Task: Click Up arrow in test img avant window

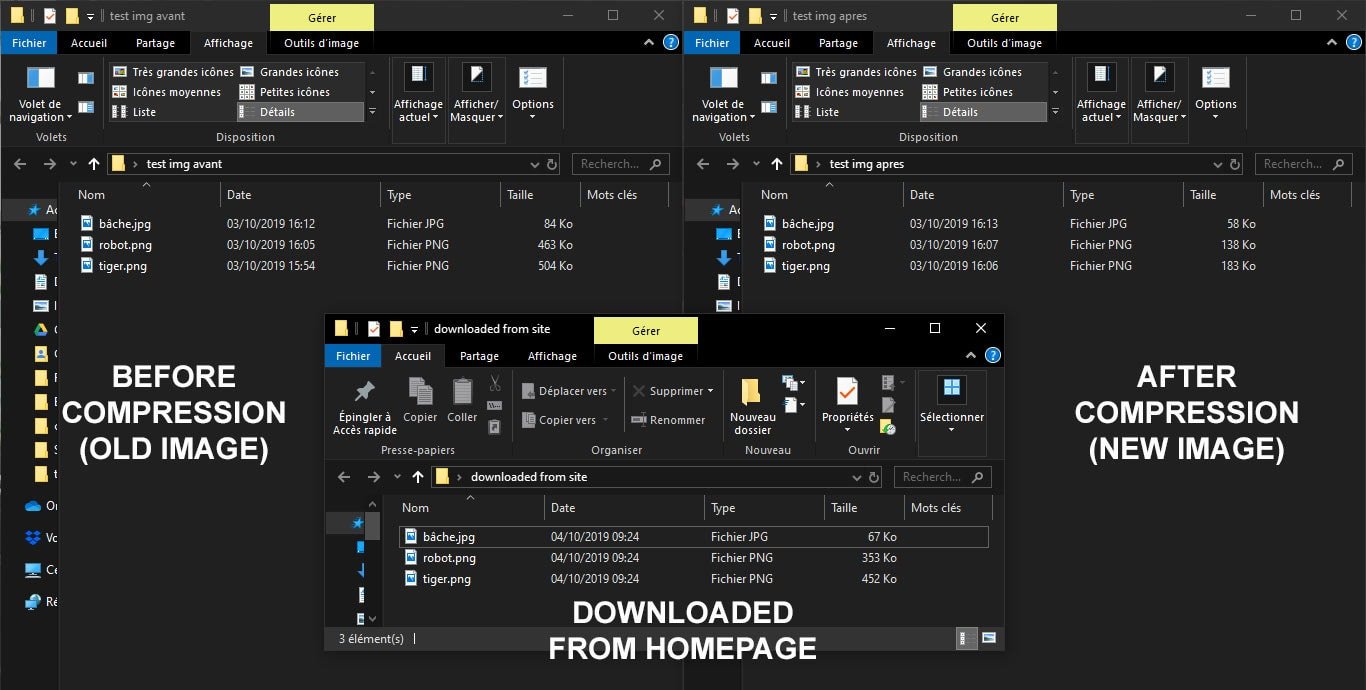Action: pyautogui.click(x=94, y=164)
